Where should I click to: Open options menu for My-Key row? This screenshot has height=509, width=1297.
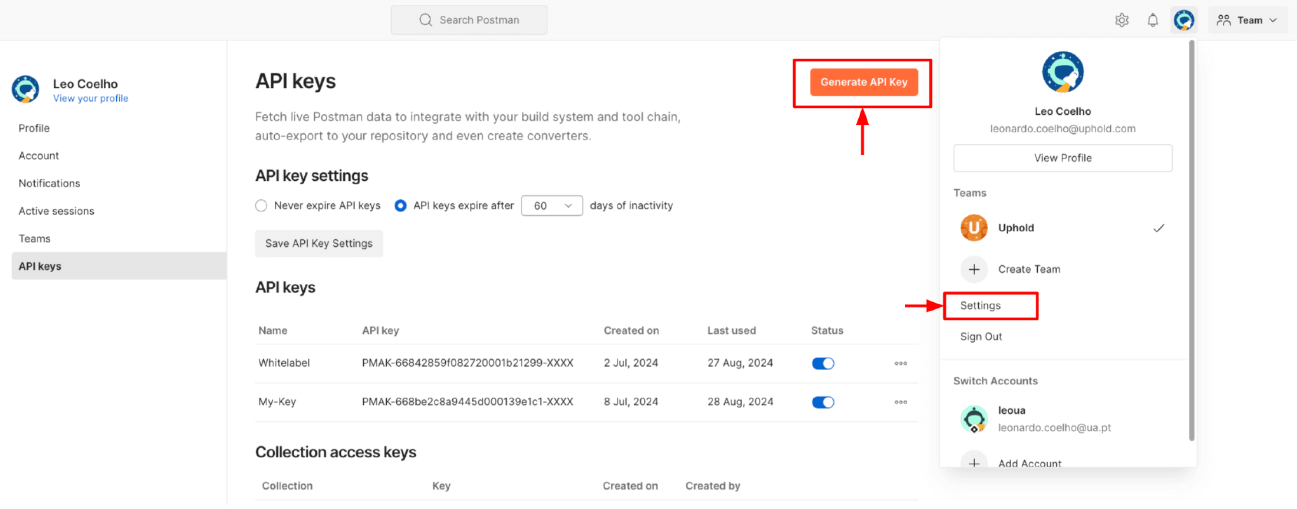(901, 402)
